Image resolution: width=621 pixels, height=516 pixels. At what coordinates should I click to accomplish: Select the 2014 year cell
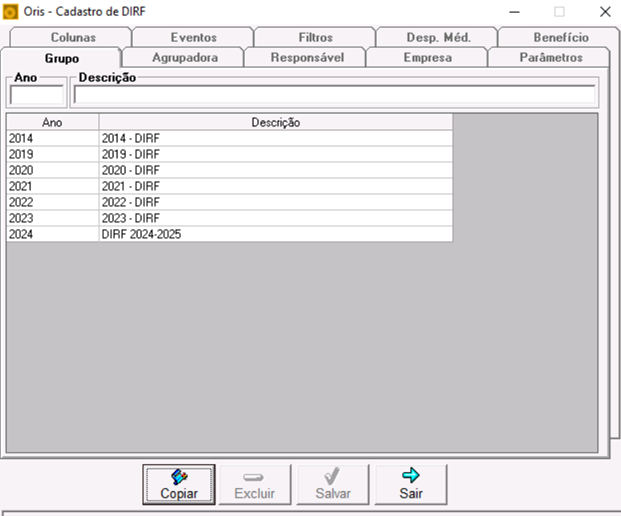pos(52,138)
